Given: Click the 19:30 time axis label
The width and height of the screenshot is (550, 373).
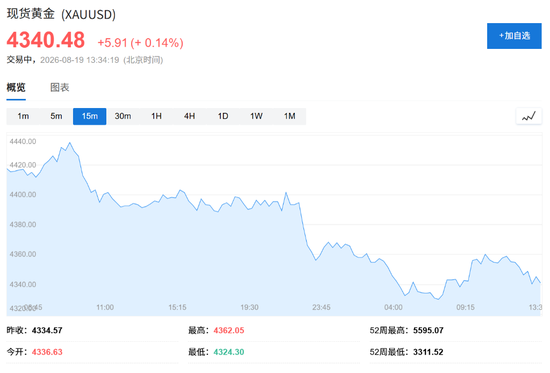Looking at the screenshot, I should coord(249,307).
